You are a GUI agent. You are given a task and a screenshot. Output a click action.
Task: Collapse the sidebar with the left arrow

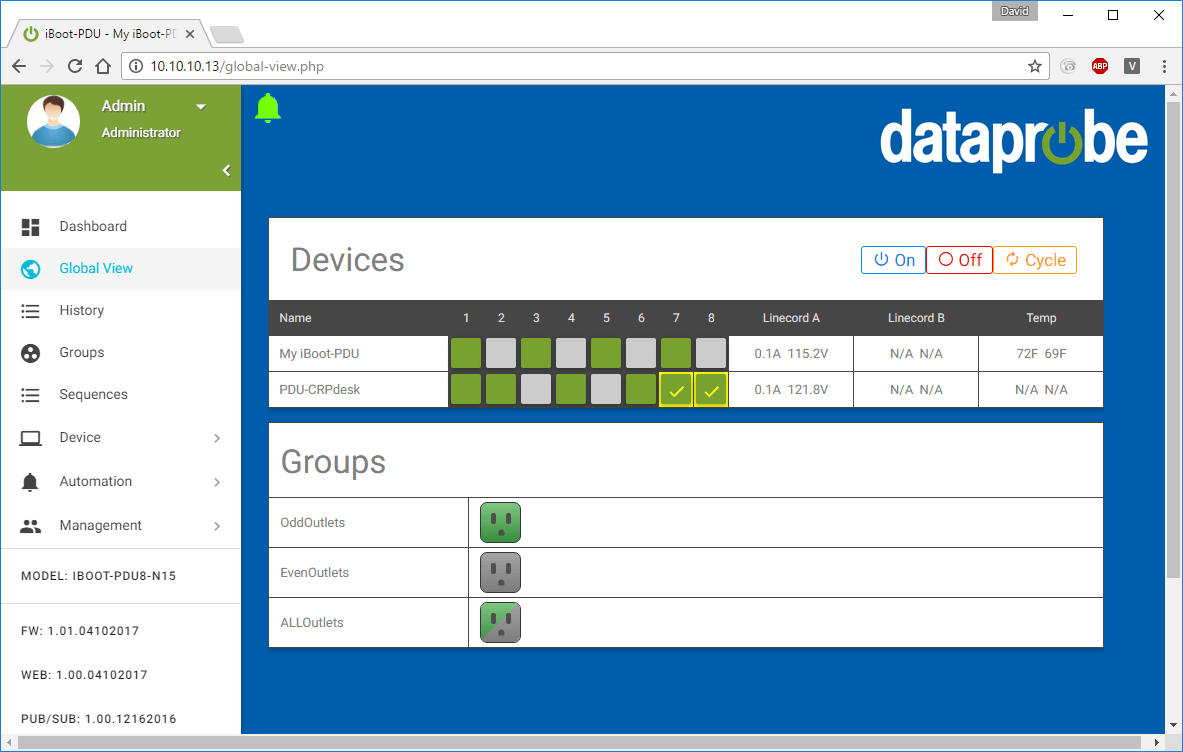tap(226, 170)
